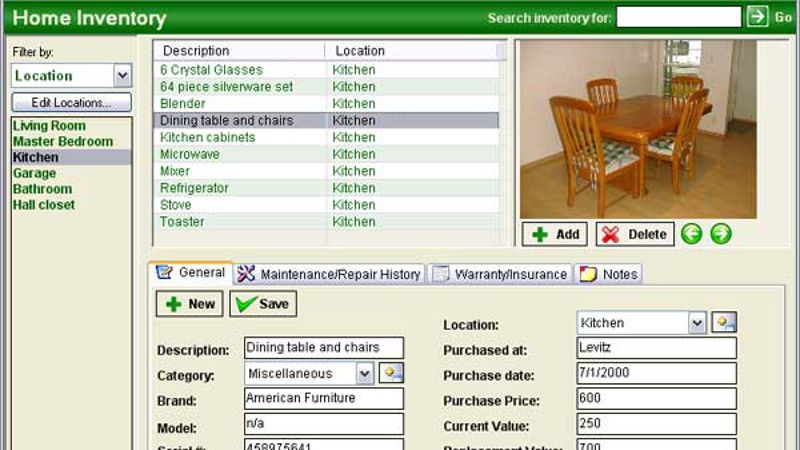Sort by the Description column header
This screenshot has width=800, height=450.
tap(239, 51)
